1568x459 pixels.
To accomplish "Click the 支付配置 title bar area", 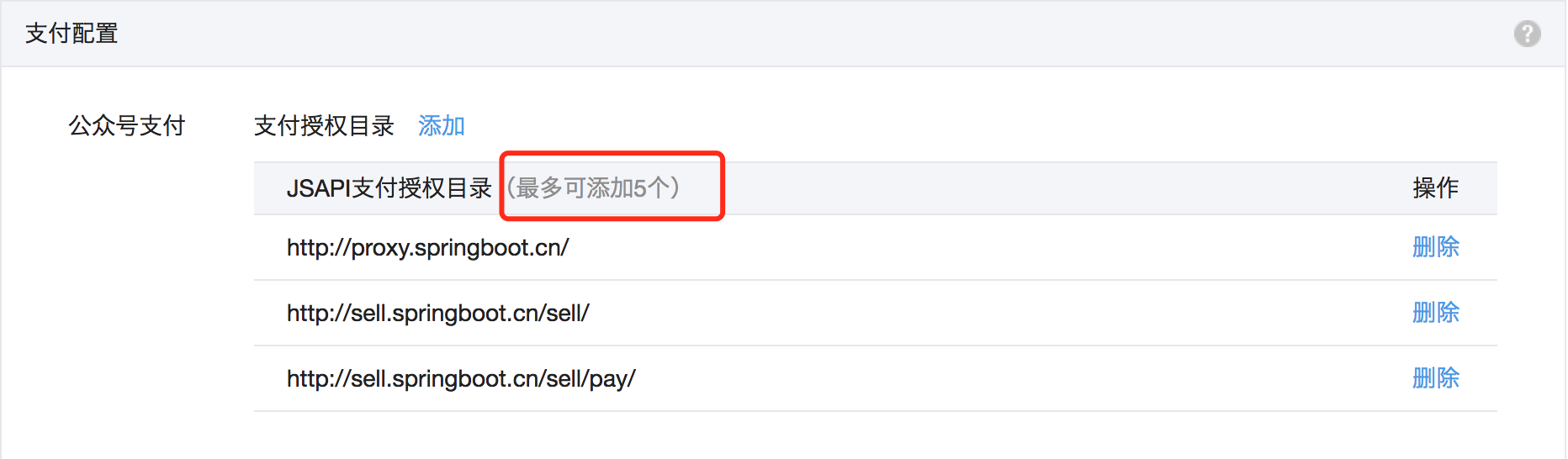I will coord(783,34).
